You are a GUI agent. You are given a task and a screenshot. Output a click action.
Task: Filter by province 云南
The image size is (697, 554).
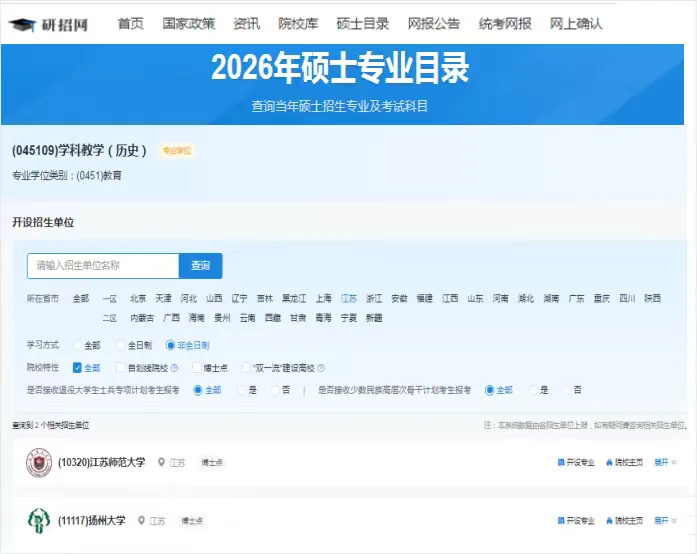247,318
